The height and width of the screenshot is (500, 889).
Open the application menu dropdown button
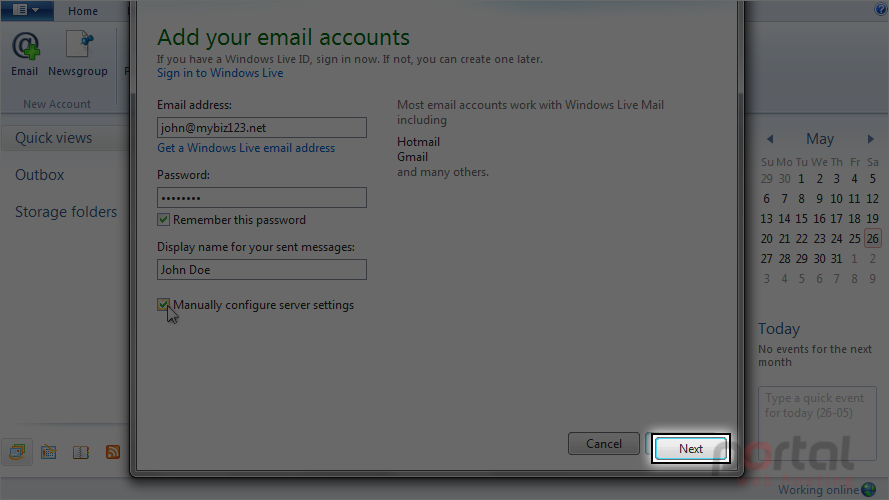(26, 10)
